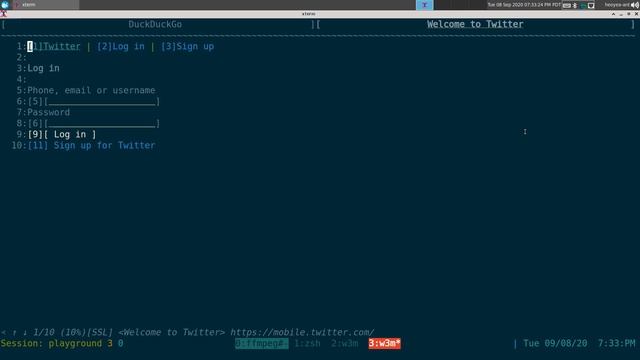
Task: Focus the phone, email or username field
Action: [x=102, y=101]
